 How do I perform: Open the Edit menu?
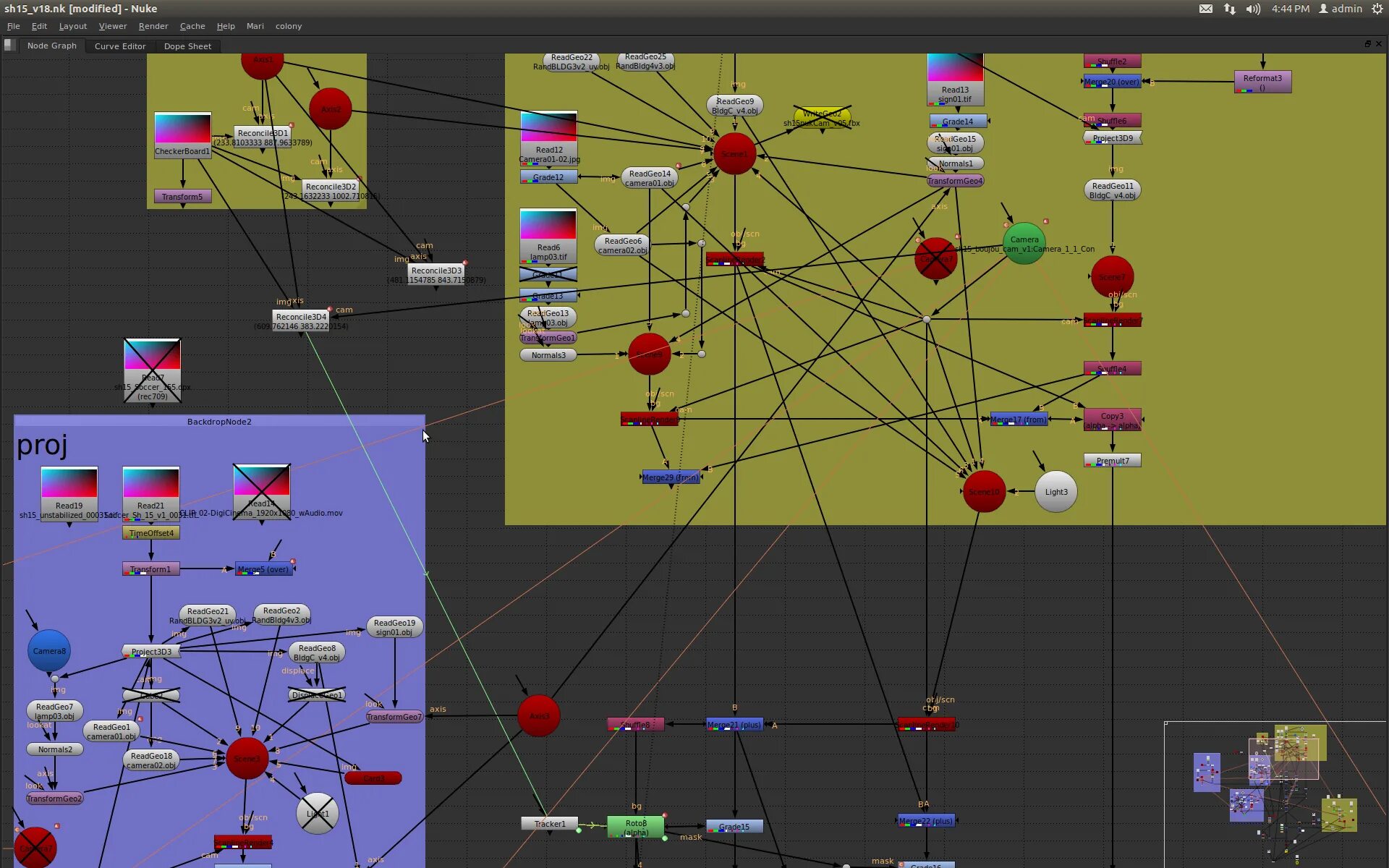point(39,26)
